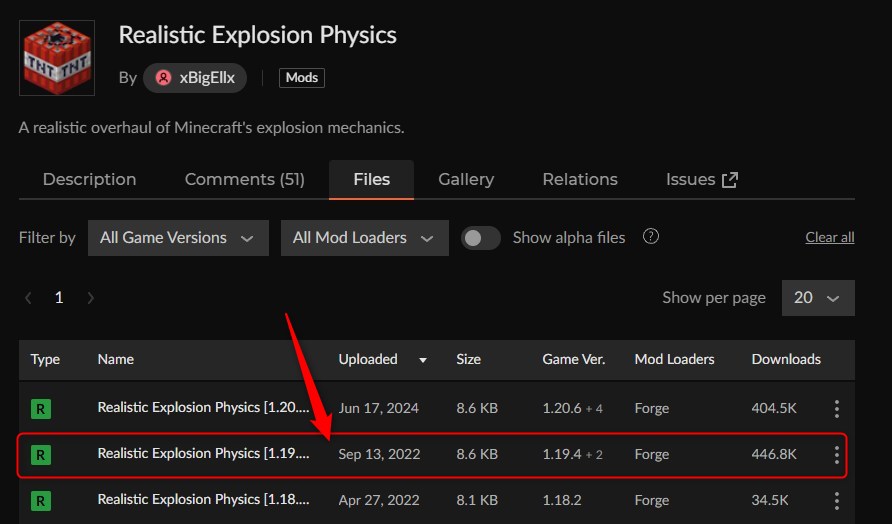
Task: Click the TNT mod thumbnail image
Action: click(57, 58)
